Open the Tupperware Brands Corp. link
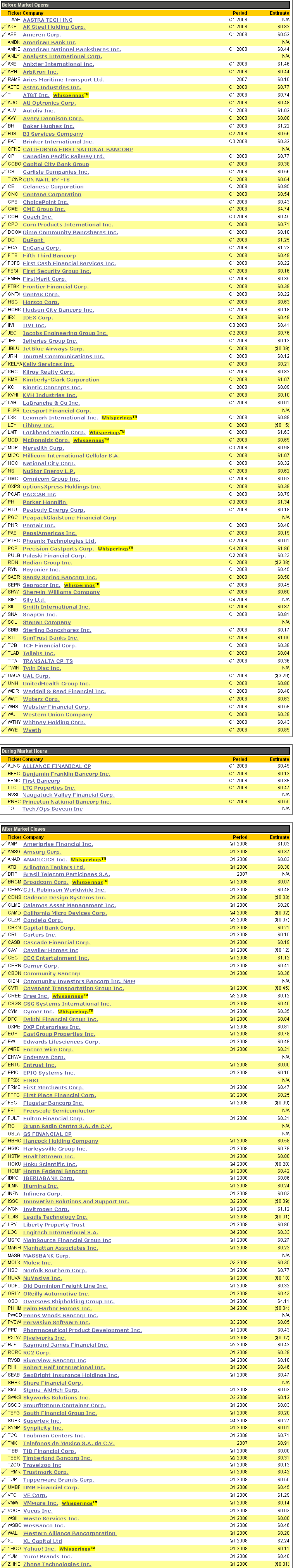The height and width of the screenshot is (1568, 293). pyautogui.click(x=59, y=1480)
